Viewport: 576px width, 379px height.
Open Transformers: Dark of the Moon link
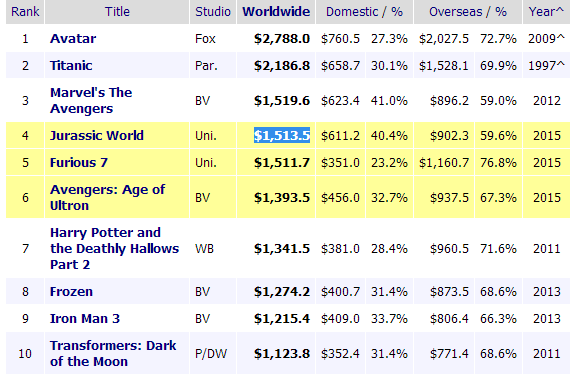click(113, 353)
